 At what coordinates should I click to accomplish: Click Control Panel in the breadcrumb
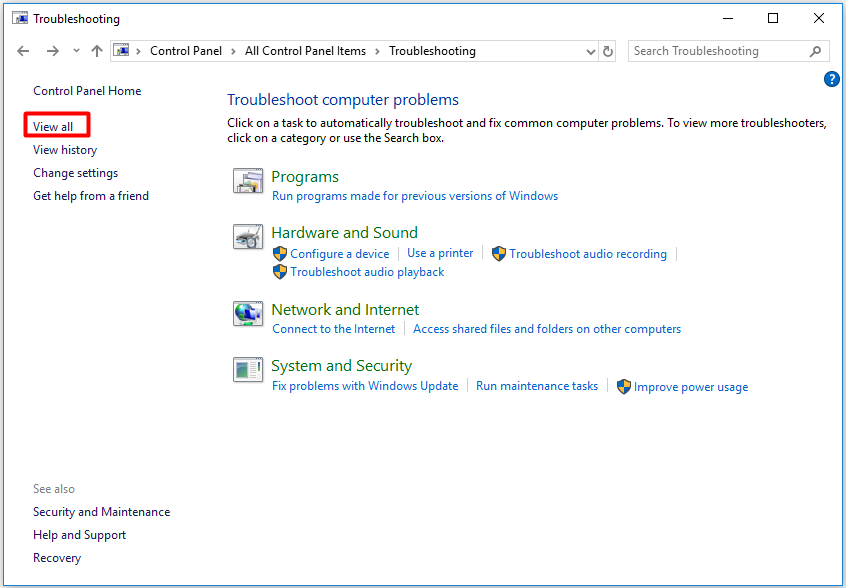pos(186,51)
